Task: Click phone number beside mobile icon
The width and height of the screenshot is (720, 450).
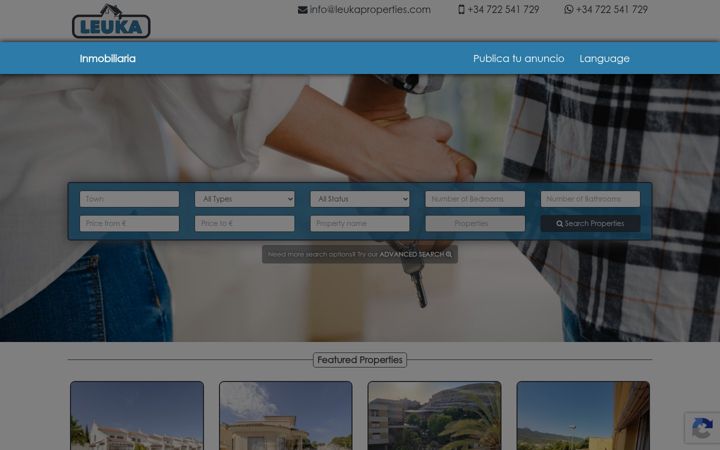Action: [503, 10]
